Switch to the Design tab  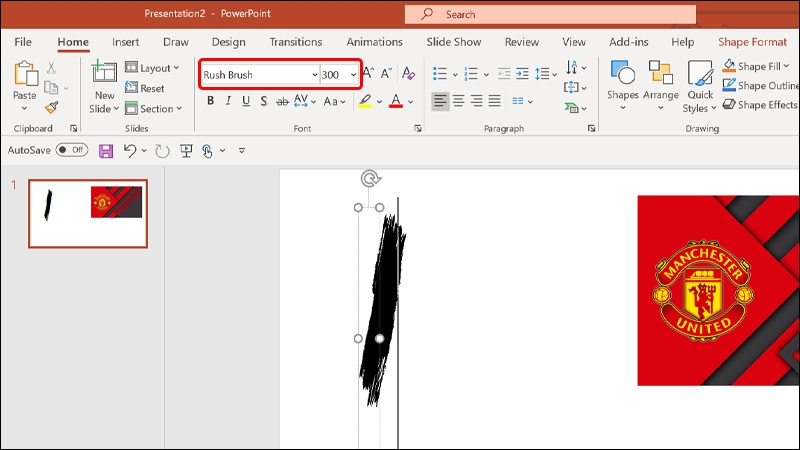229,42
